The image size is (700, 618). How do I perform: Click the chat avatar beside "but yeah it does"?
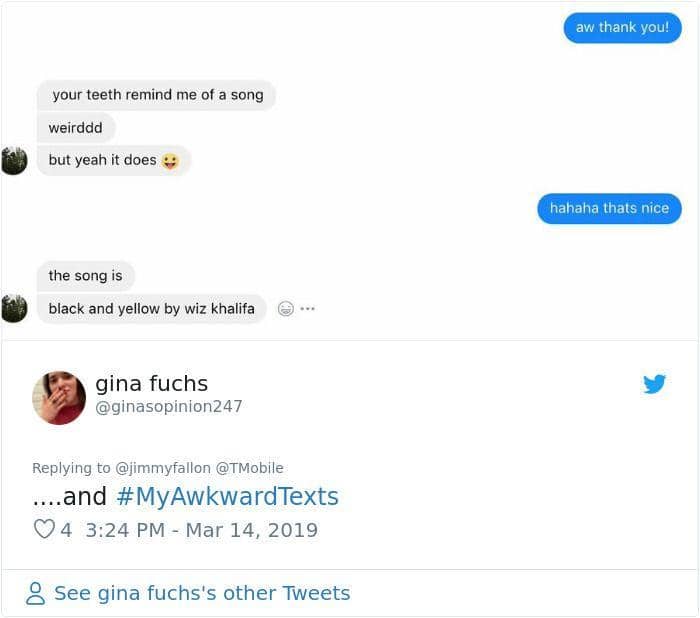tap(14, 160)
